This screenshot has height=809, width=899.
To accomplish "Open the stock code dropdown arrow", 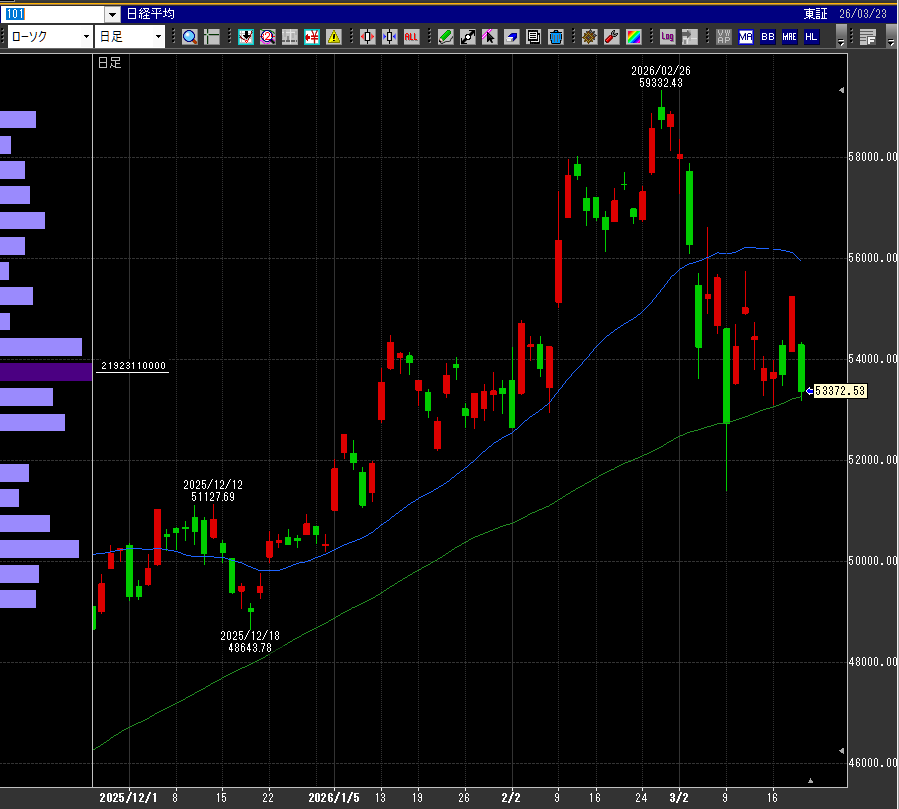I will pyautogui.click(x=112, y=14).
